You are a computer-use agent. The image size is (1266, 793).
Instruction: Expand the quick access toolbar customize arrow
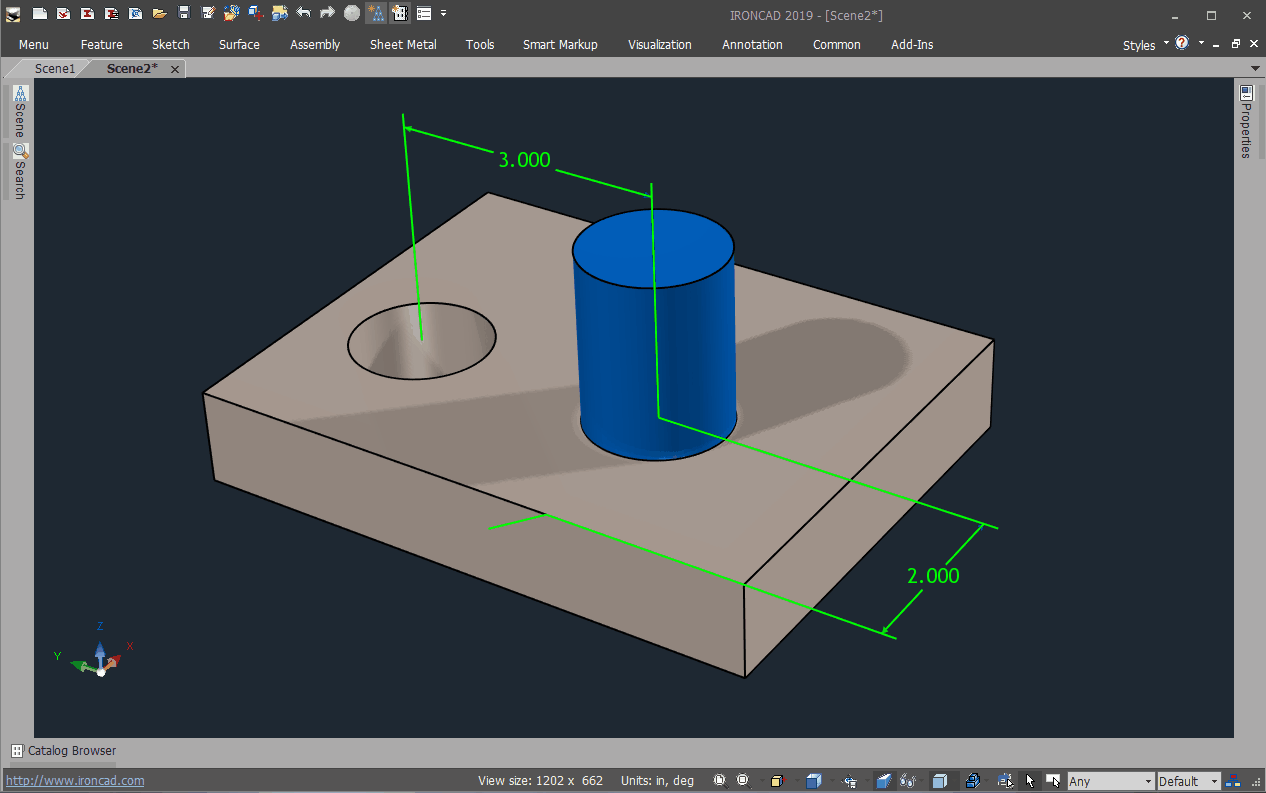point(443,14)
